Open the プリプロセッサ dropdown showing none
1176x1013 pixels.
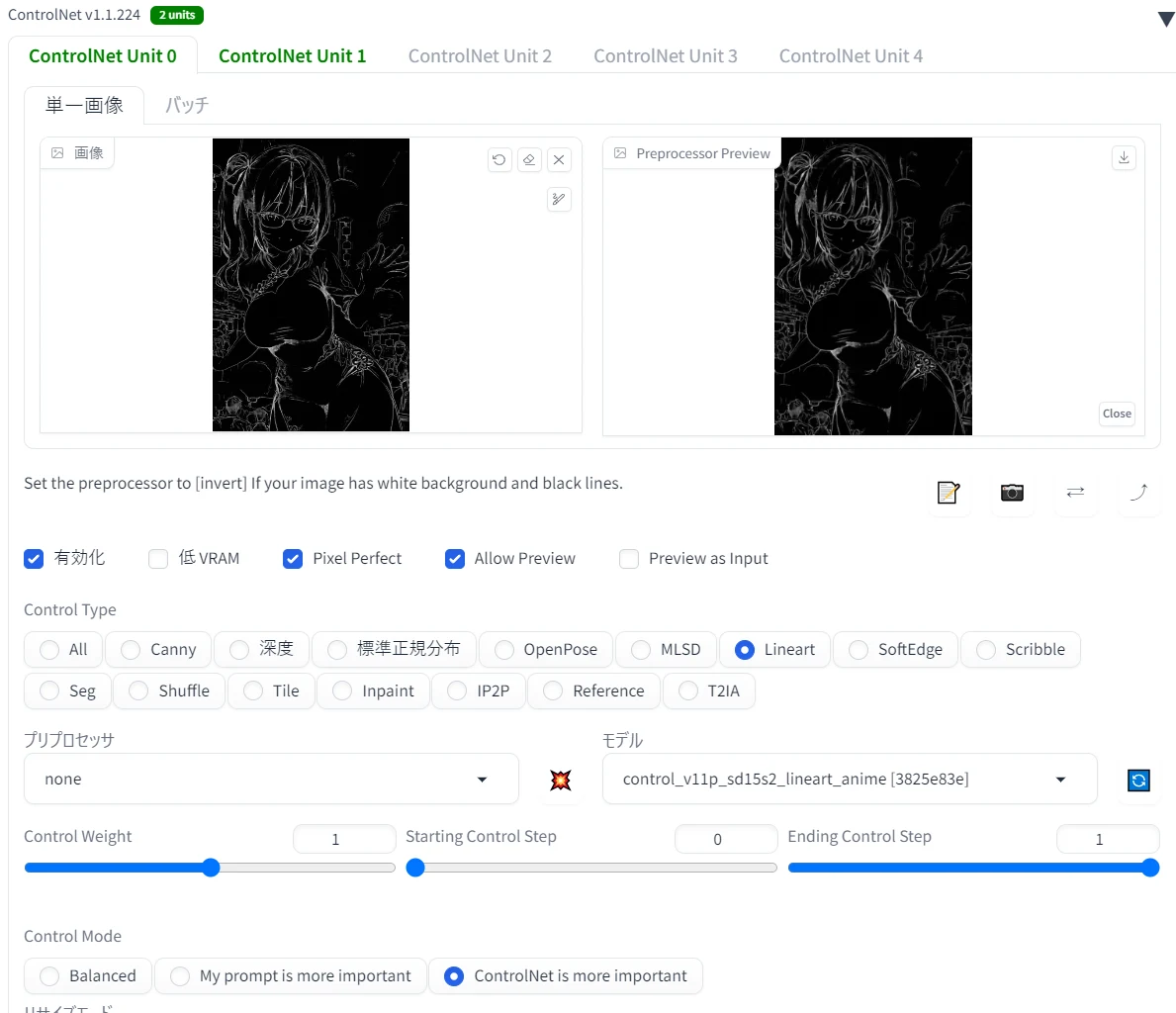pos(272,779)
